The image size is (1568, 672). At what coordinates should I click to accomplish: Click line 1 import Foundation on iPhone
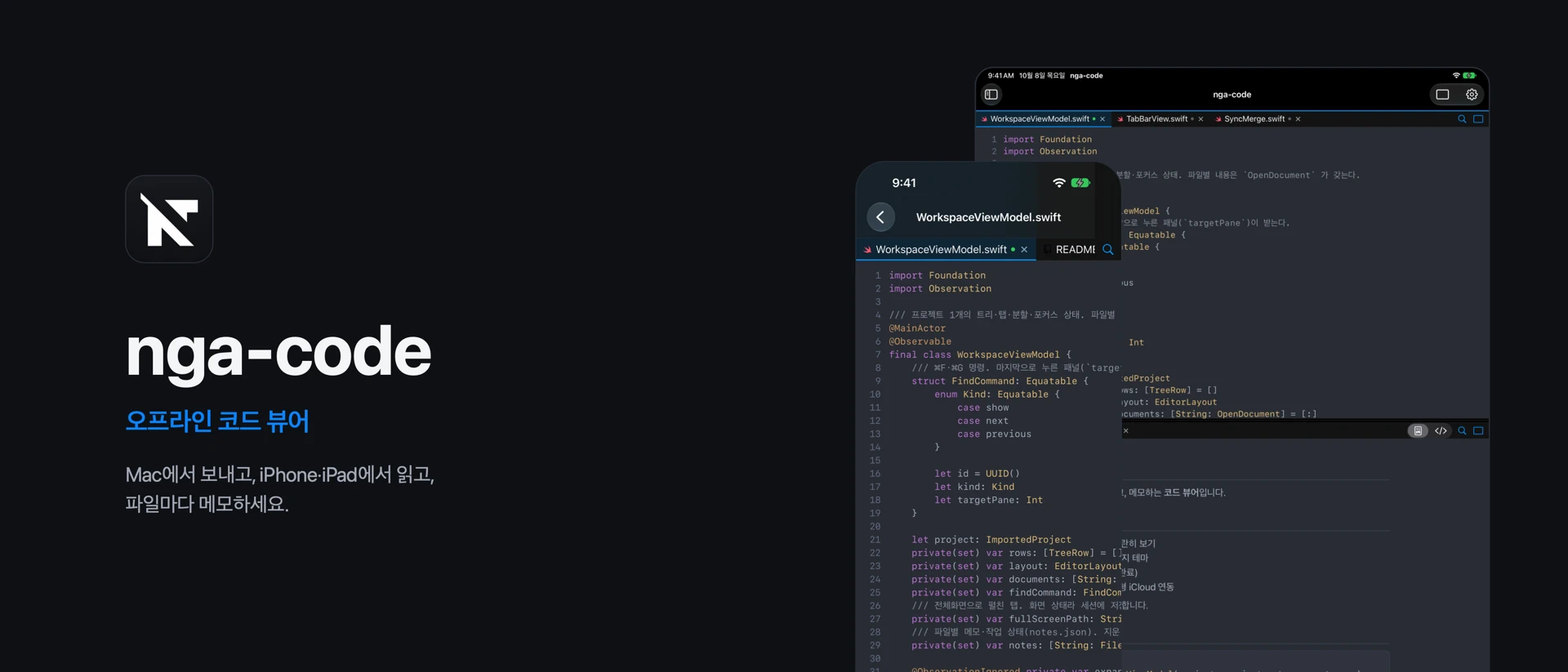[937, 276]
